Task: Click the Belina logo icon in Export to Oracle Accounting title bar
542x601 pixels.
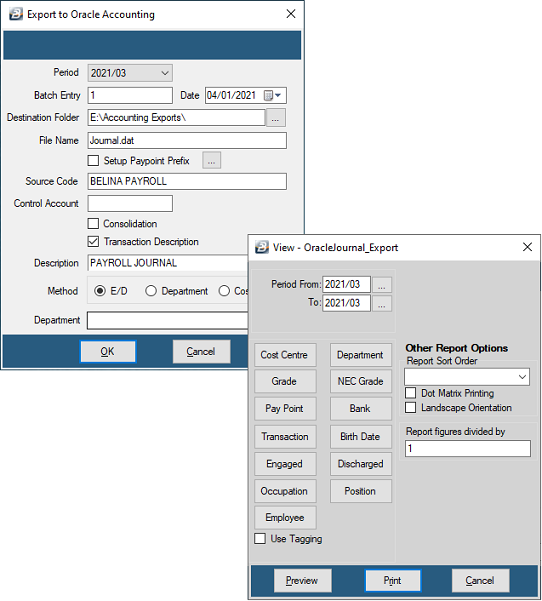Action: (16, 14)
